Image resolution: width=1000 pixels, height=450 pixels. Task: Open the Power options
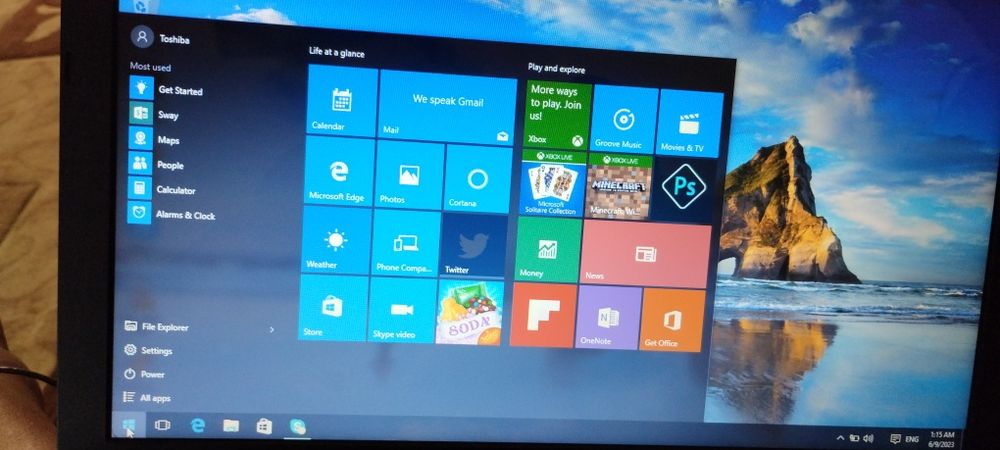pyautogui.click(x=144, y=374)
